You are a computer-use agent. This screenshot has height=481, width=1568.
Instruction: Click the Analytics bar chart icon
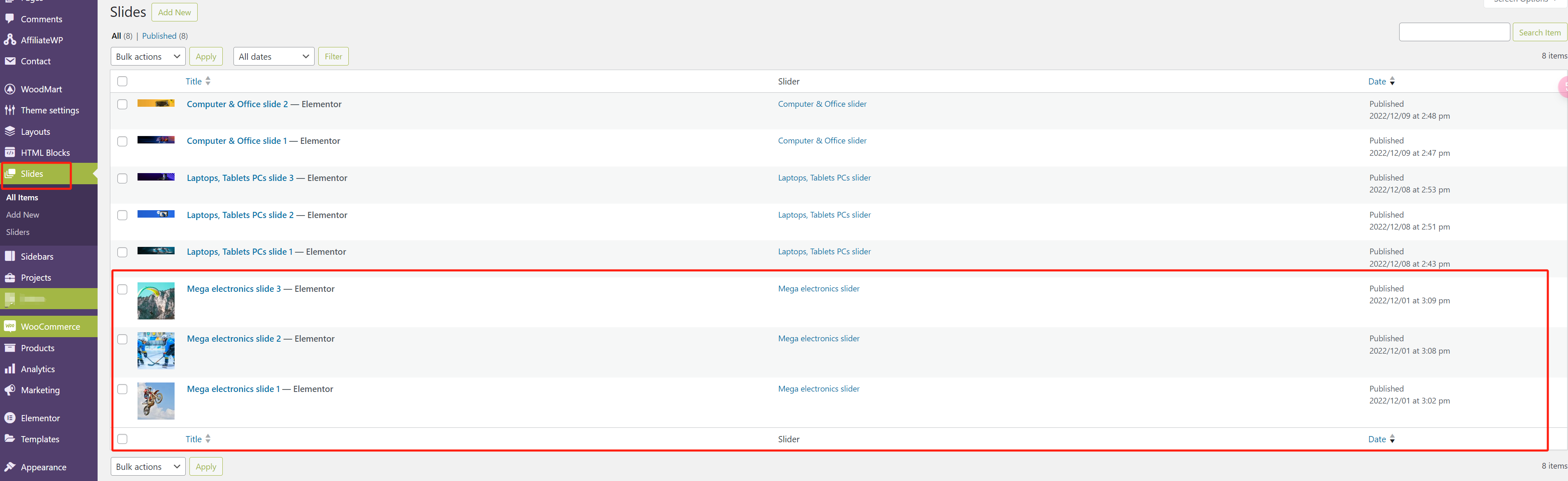tap(10, 369)
